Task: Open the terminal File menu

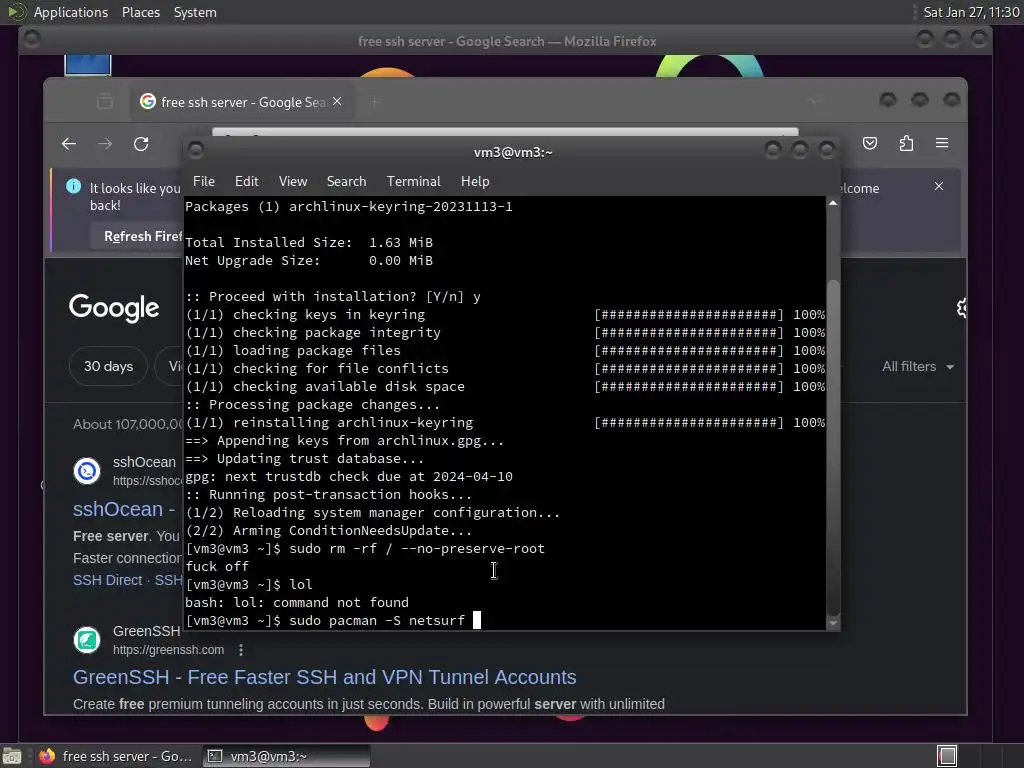Action: click(204, 182)
